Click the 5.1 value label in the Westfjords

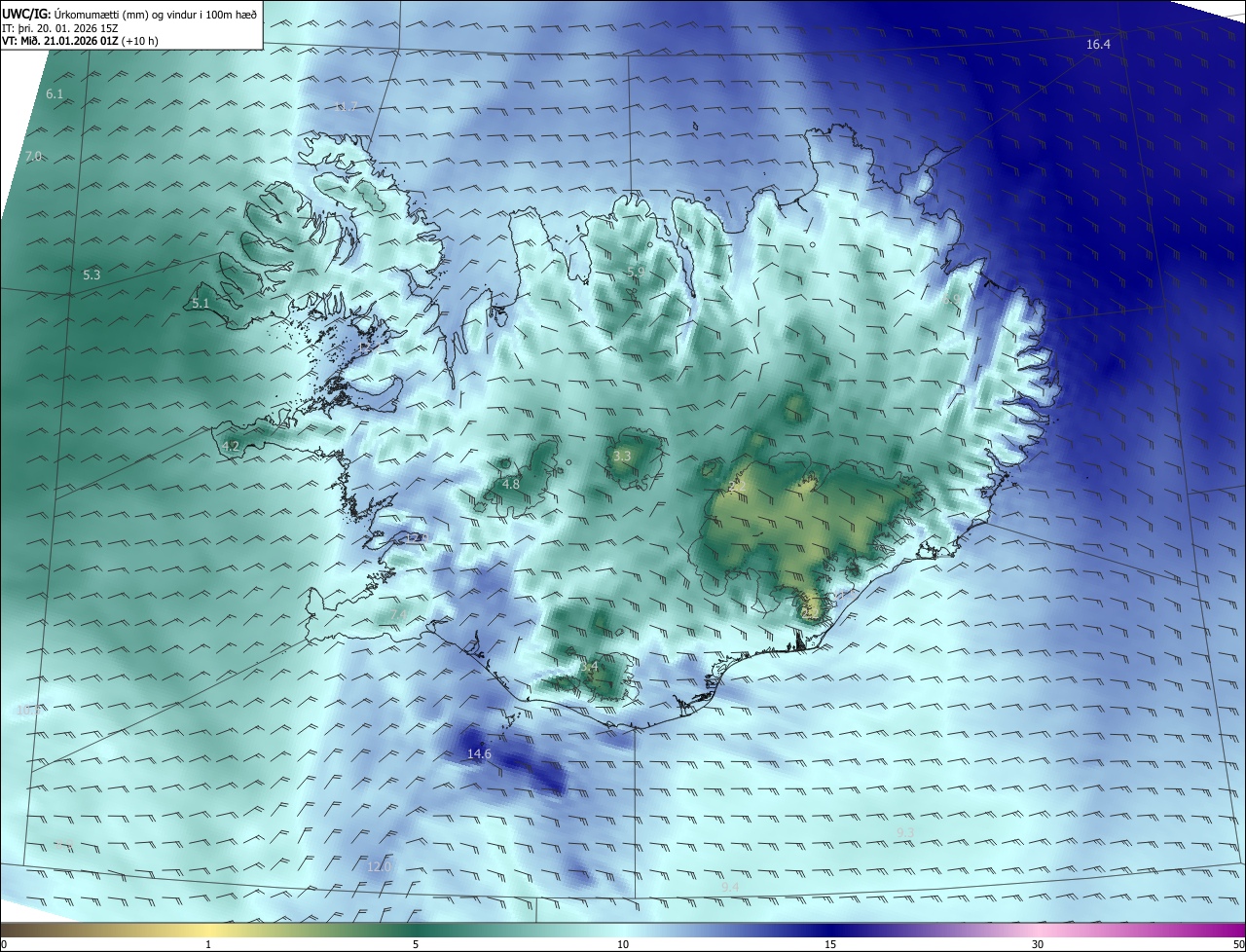[201, 304]
